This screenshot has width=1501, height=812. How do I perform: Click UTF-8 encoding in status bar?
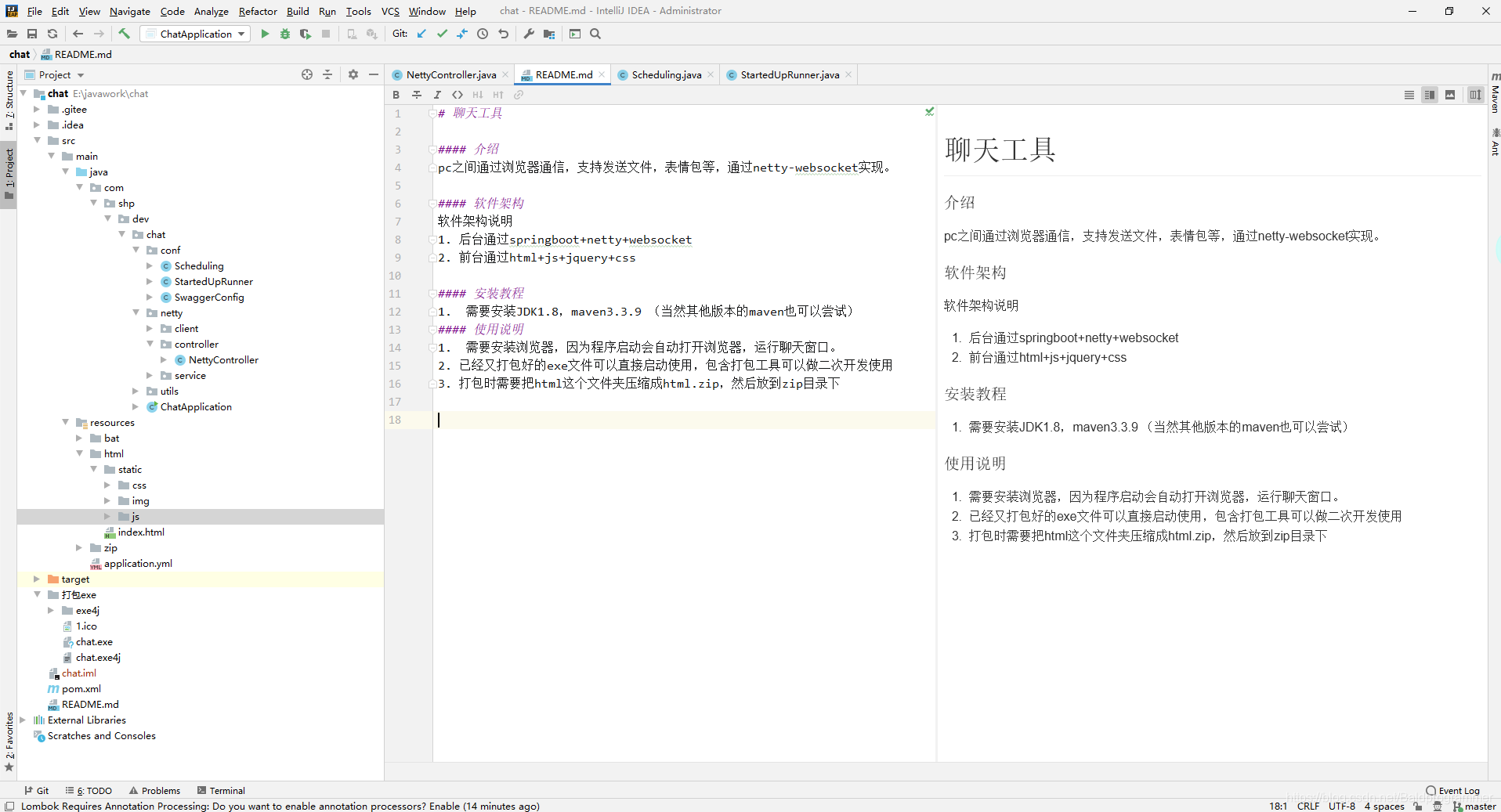(1341, 806)
